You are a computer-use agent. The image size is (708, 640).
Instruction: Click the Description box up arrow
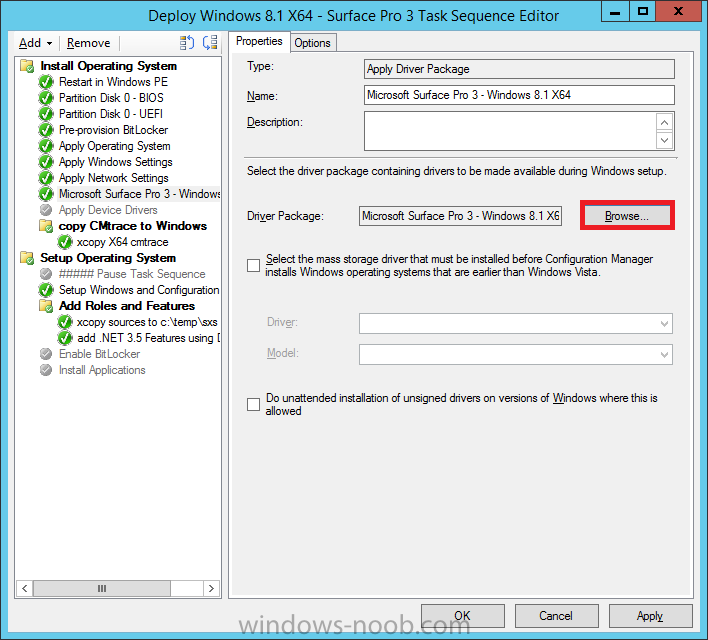665,122
